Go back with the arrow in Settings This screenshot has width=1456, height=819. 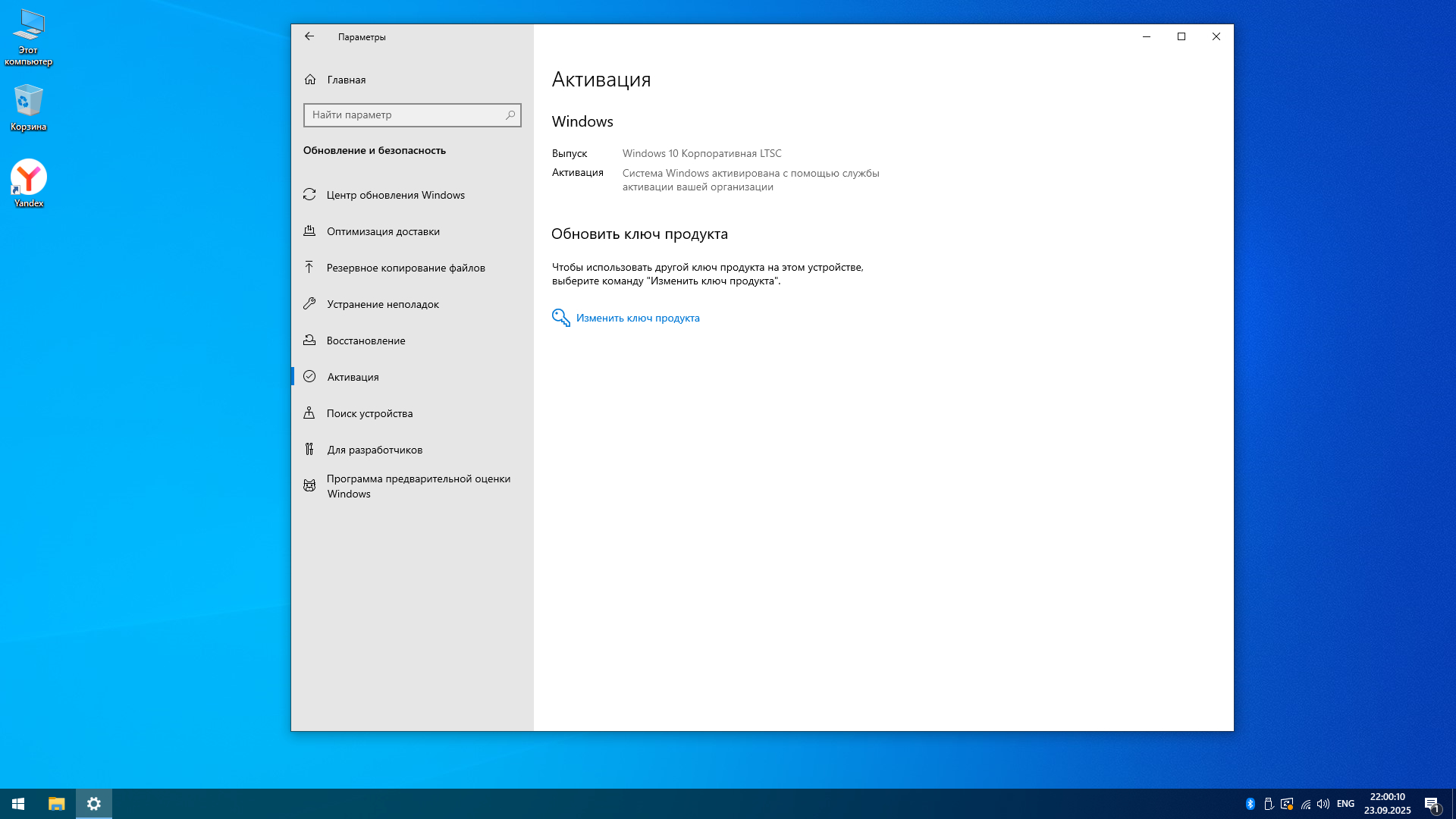click(x=309, y=36)
